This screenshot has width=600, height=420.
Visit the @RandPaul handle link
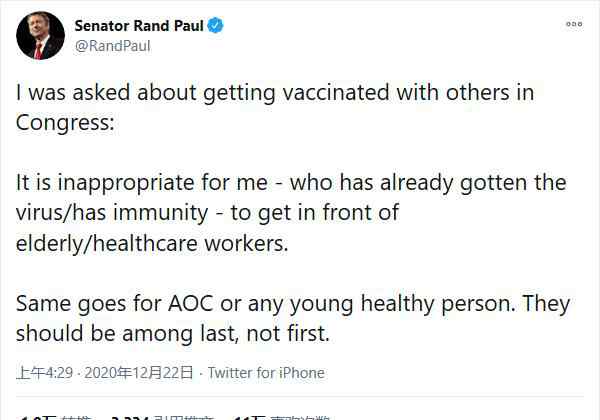pos(112,46)
